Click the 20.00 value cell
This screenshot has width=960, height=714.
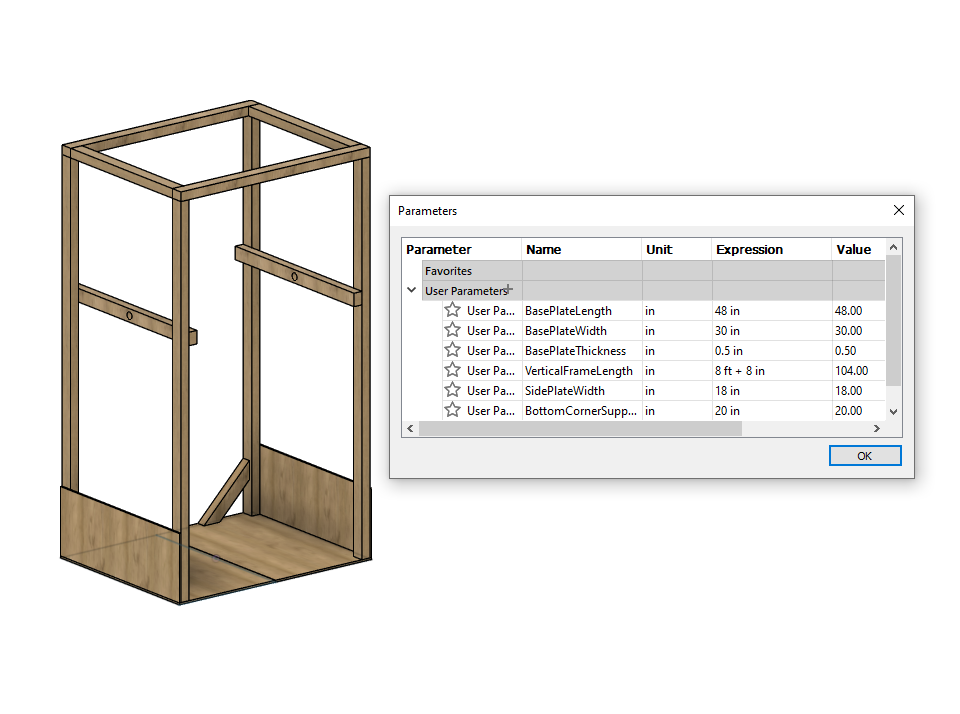[x=858, y=410]
